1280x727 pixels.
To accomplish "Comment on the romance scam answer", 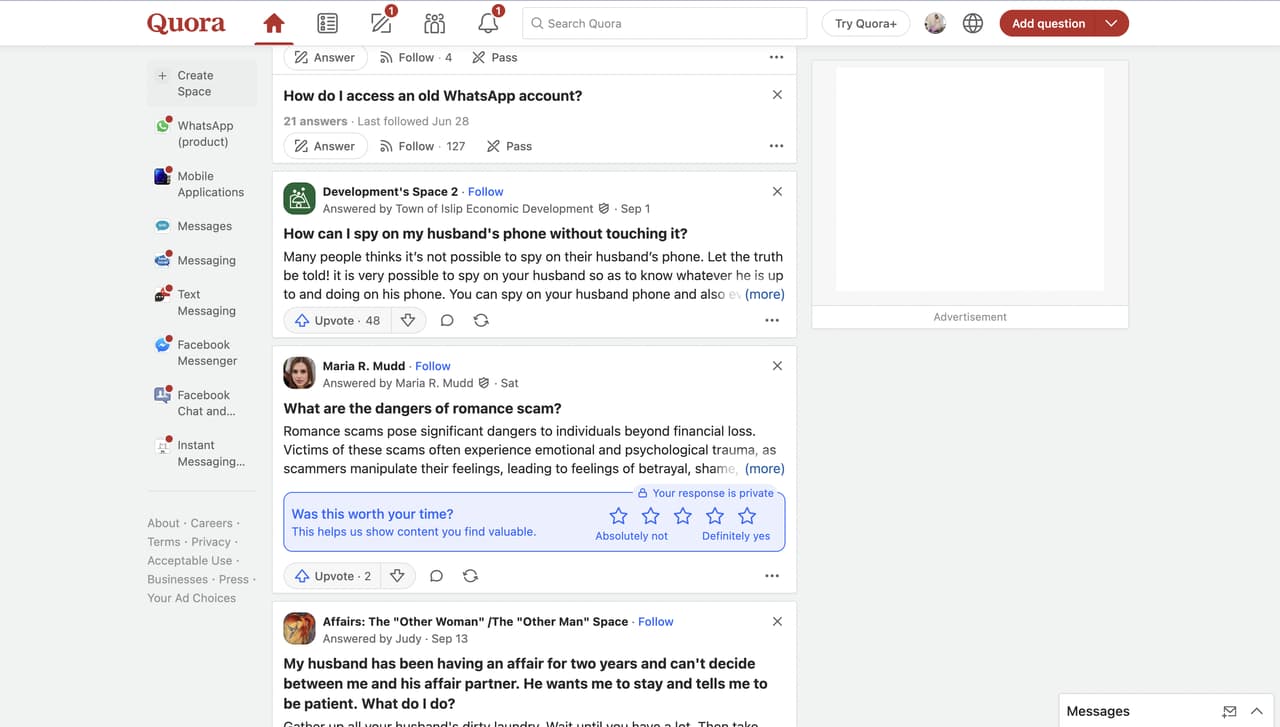I will pos(436,576).
